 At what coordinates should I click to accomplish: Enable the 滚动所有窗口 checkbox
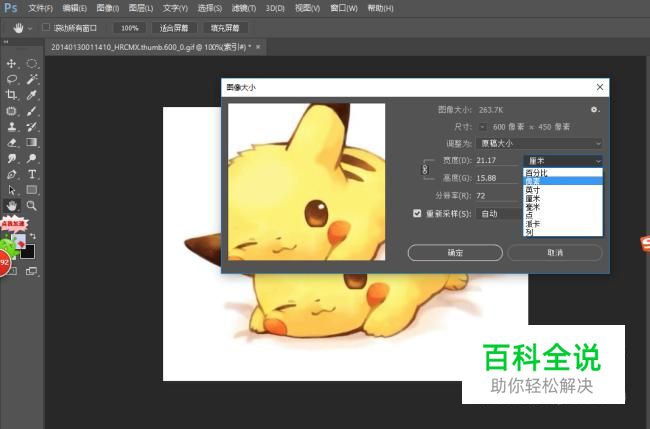[x=45, y=28]
